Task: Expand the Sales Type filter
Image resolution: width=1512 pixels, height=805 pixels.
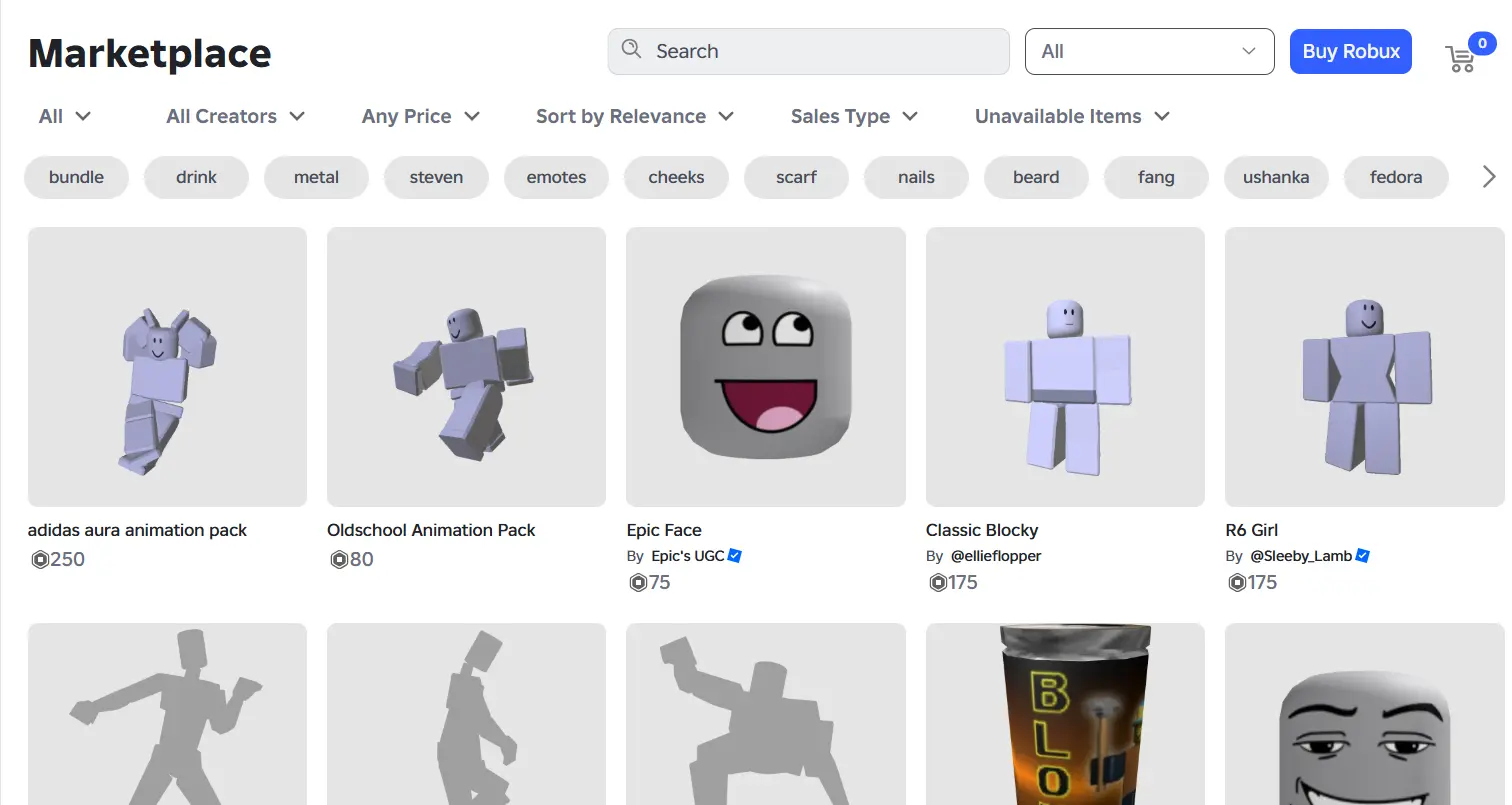Action: (x=853, y=116)
